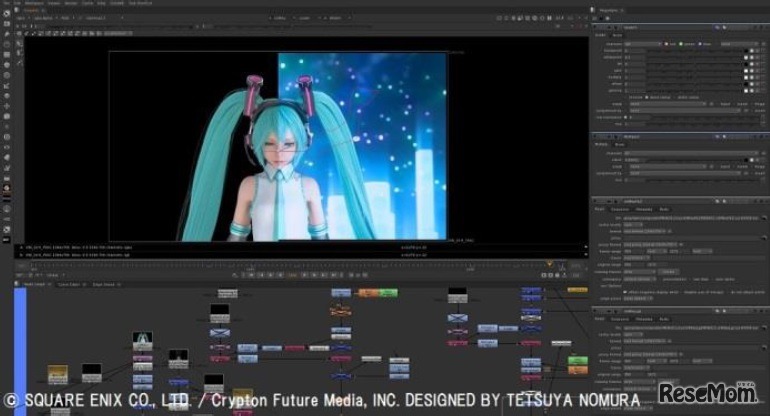Toggle the black clamp checkbox
Viewport: 770px width, 416px height.
[647, 97]
